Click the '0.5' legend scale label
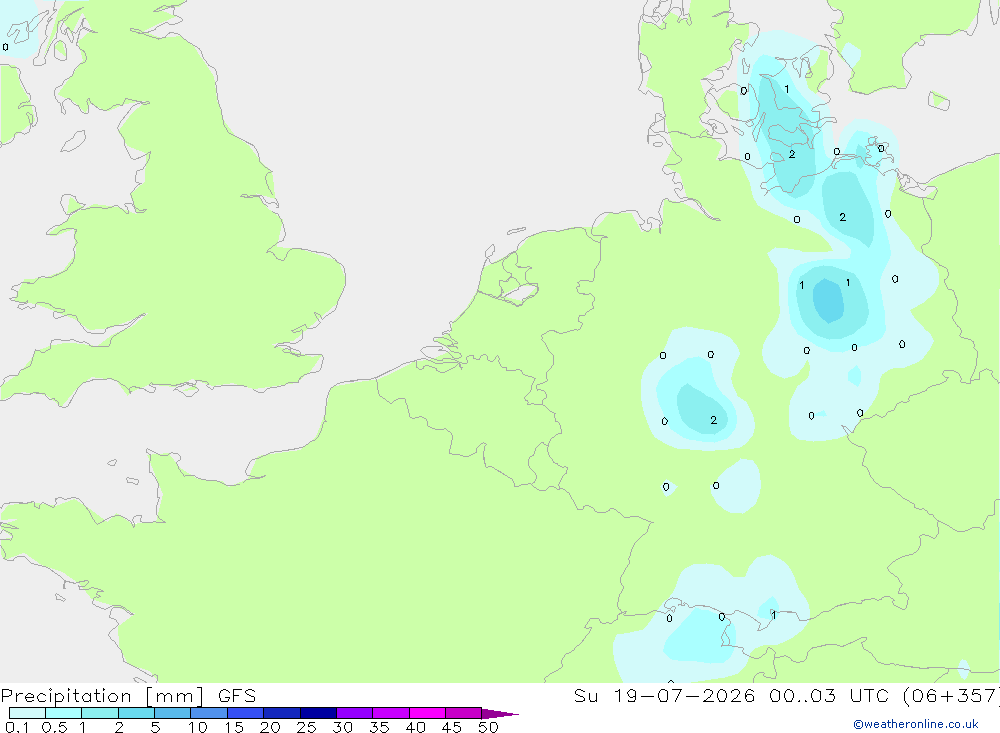The height and width of the screenshot is (733, 1000). tap(54, 727)
